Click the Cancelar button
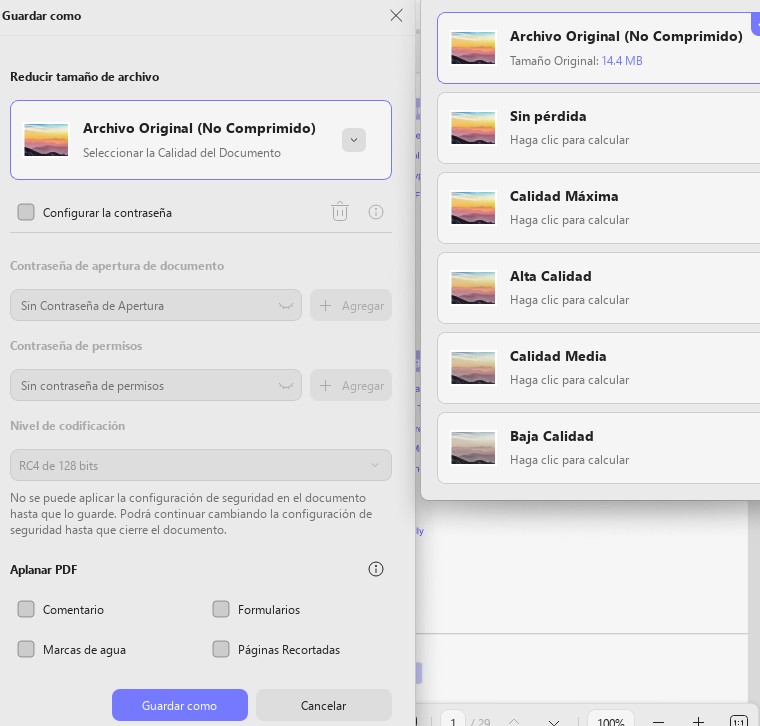This screenshot has height=726, width=760. [323, 705]
